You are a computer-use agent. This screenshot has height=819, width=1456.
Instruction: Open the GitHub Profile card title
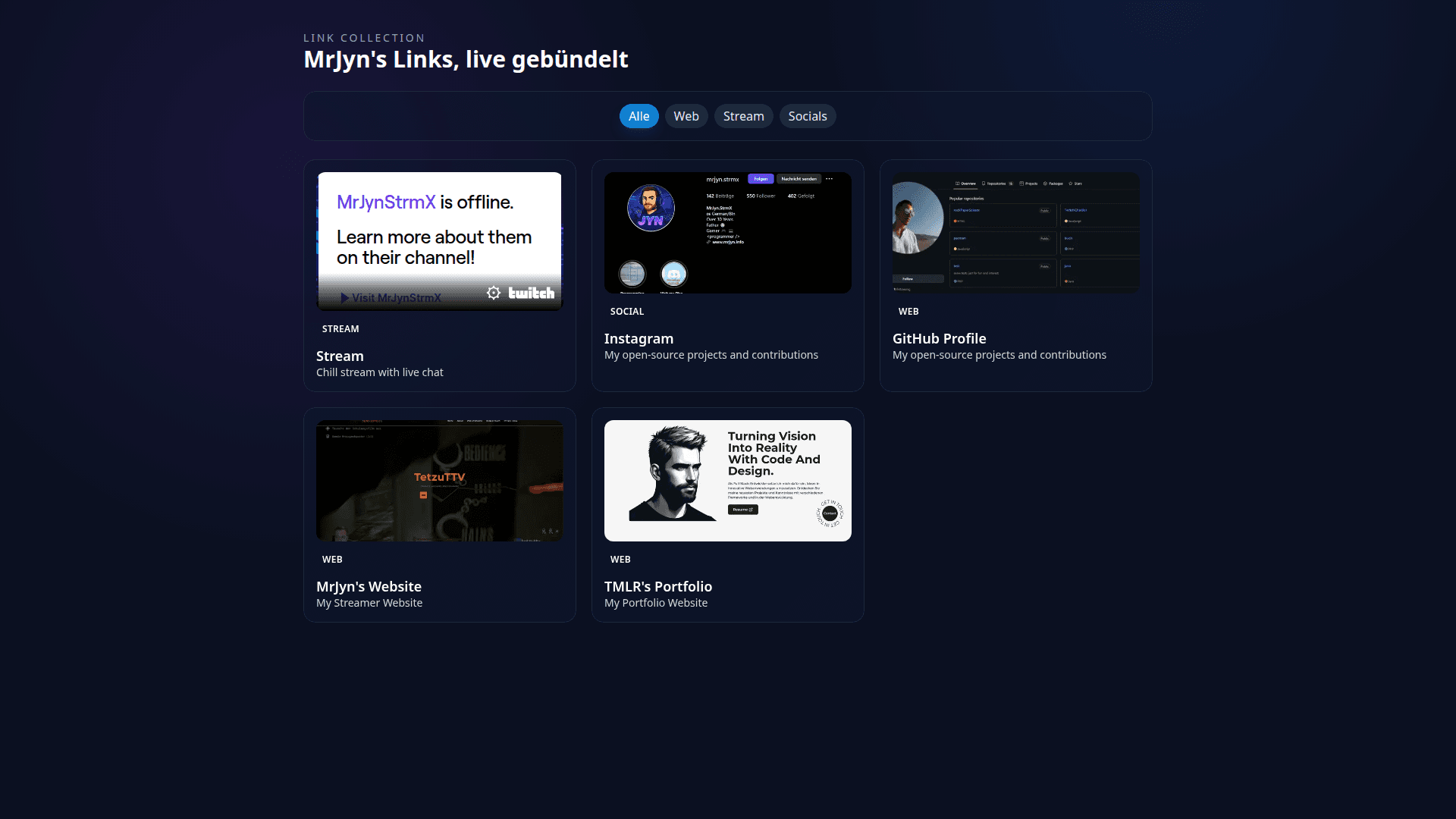point(939,339)
